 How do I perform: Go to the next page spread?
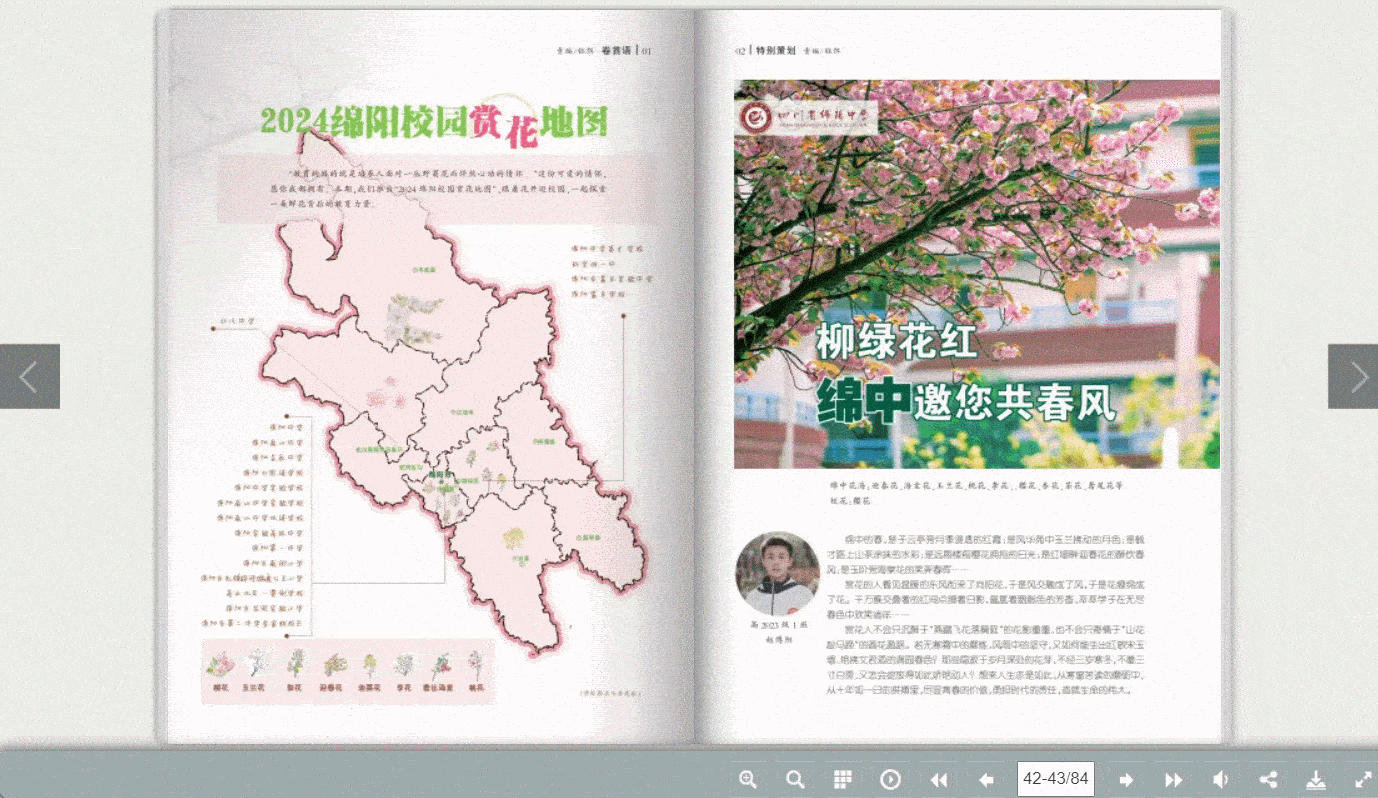1127,779
